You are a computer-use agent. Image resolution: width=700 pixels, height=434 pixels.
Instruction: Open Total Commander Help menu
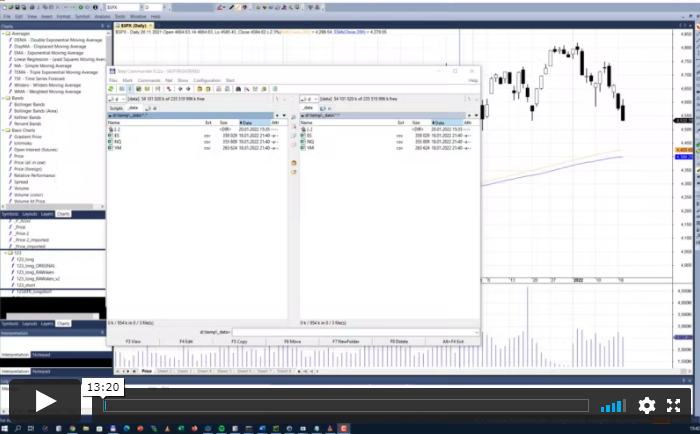tap(473, 80)
